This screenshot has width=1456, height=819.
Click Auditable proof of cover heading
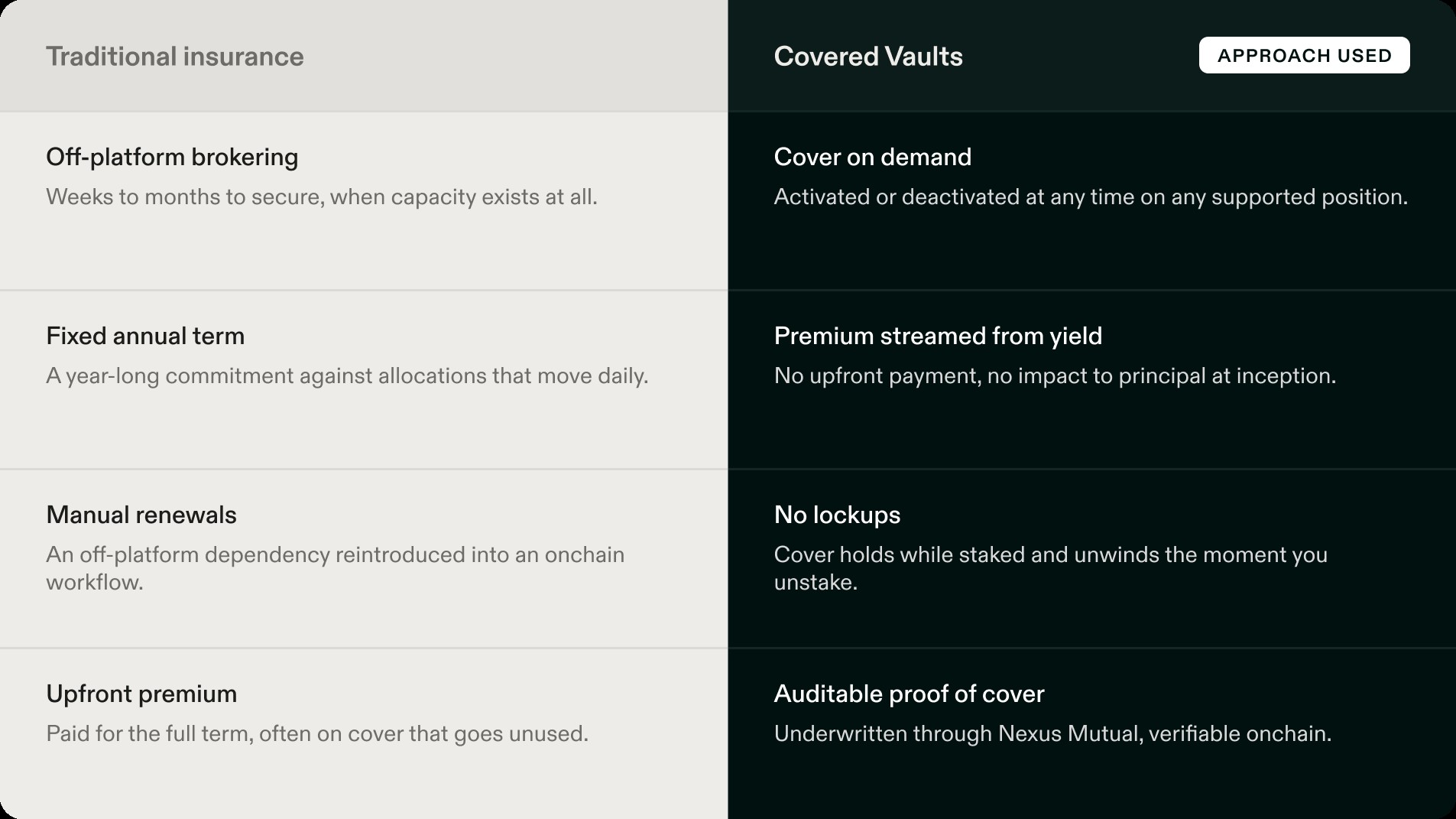point(909,694)
